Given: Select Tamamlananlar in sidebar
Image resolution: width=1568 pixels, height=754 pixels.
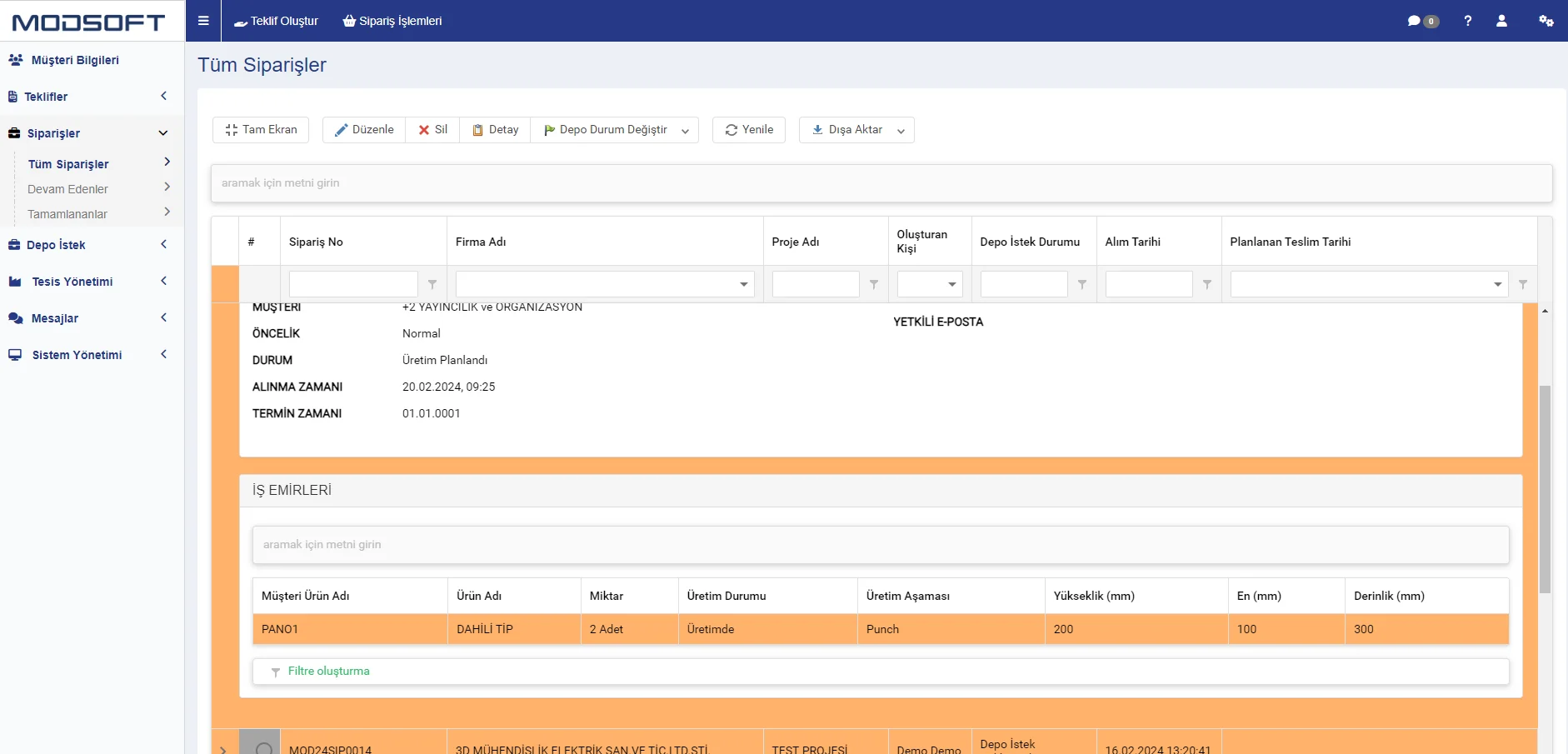Looking at the screenshot, I should 67,214.
